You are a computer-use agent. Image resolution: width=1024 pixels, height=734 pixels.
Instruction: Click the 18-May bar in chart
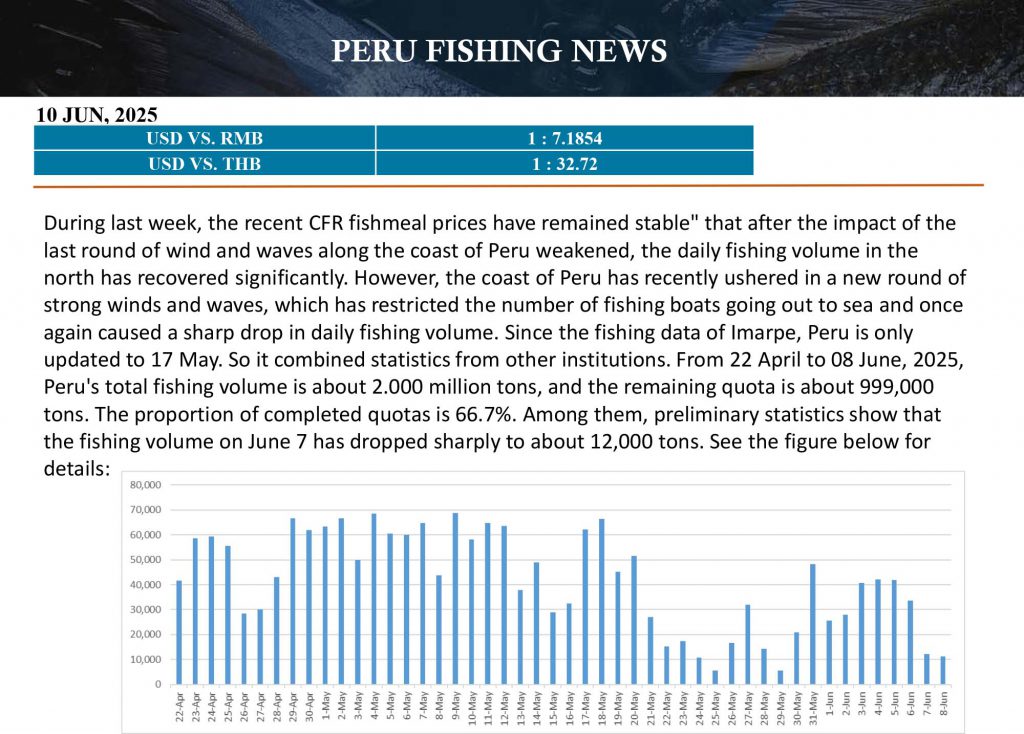click(601, 601)
